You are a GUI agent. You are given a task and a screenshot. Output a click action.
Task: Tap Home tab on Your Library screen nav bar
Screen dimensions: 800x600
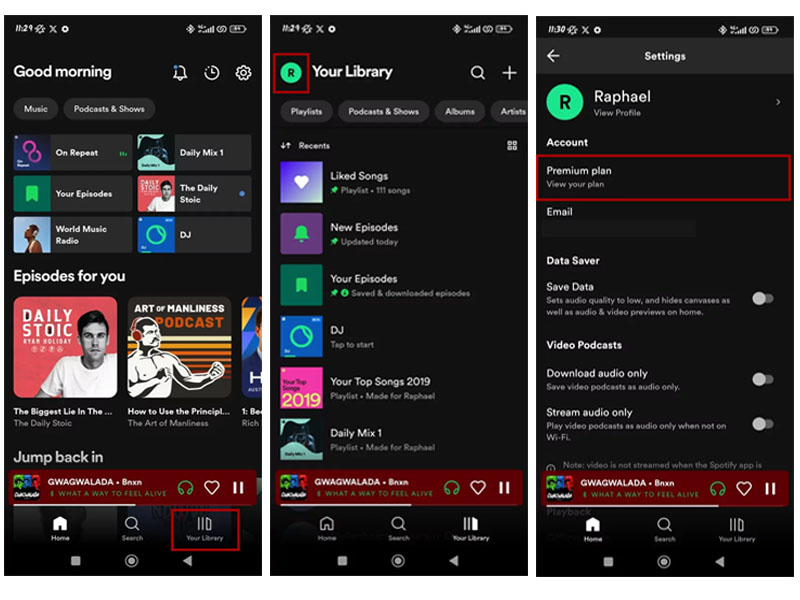(327, 529)
